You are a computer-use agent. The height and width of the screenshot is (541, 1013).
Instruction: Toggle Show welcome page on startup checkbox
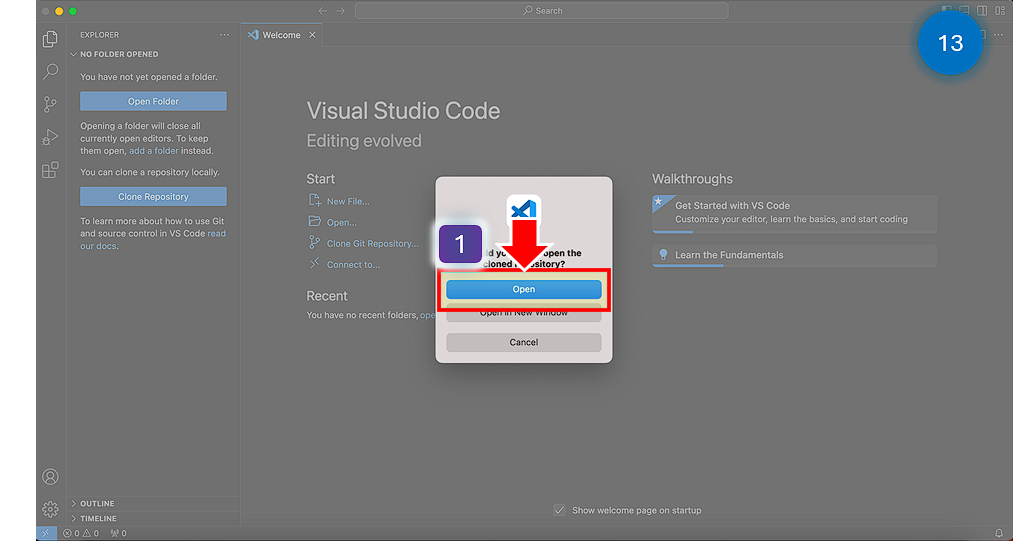click(x=559, y=510)
